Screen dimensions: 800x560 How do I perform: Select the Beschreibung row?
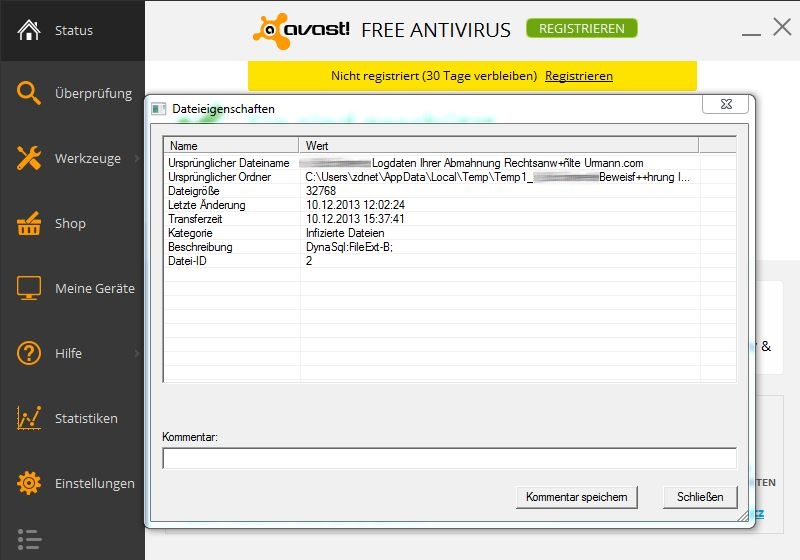point(449,247)
